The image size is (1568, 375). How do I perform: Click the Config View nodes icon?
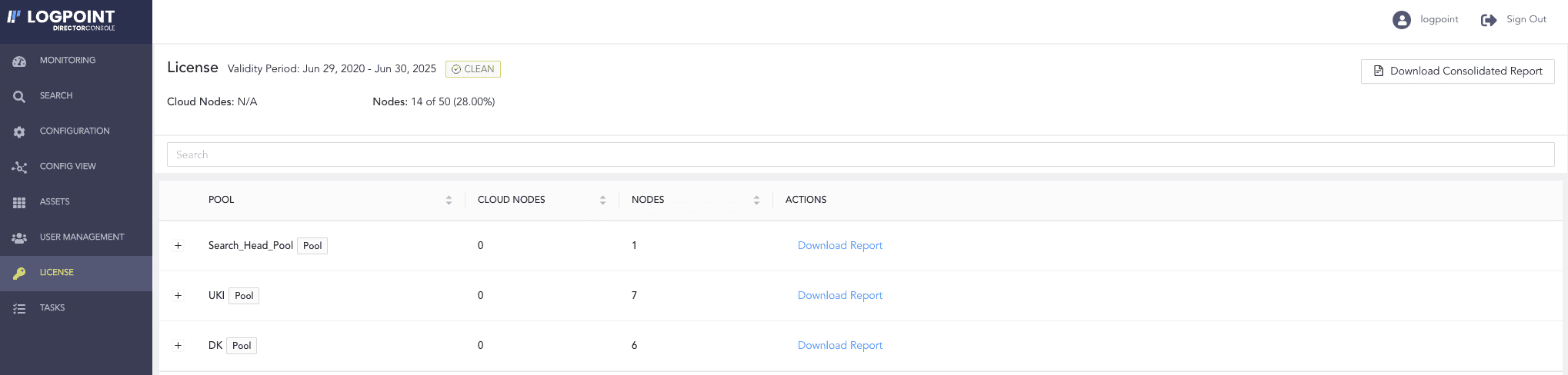click(19, 167)
